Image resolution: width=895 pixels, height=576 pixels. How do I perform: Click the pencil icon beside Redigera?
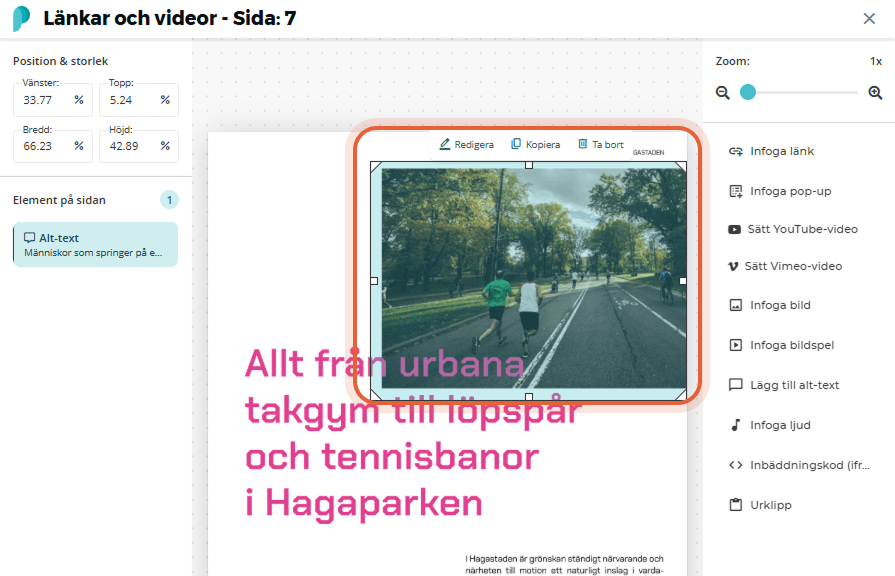tap(445, 144)
